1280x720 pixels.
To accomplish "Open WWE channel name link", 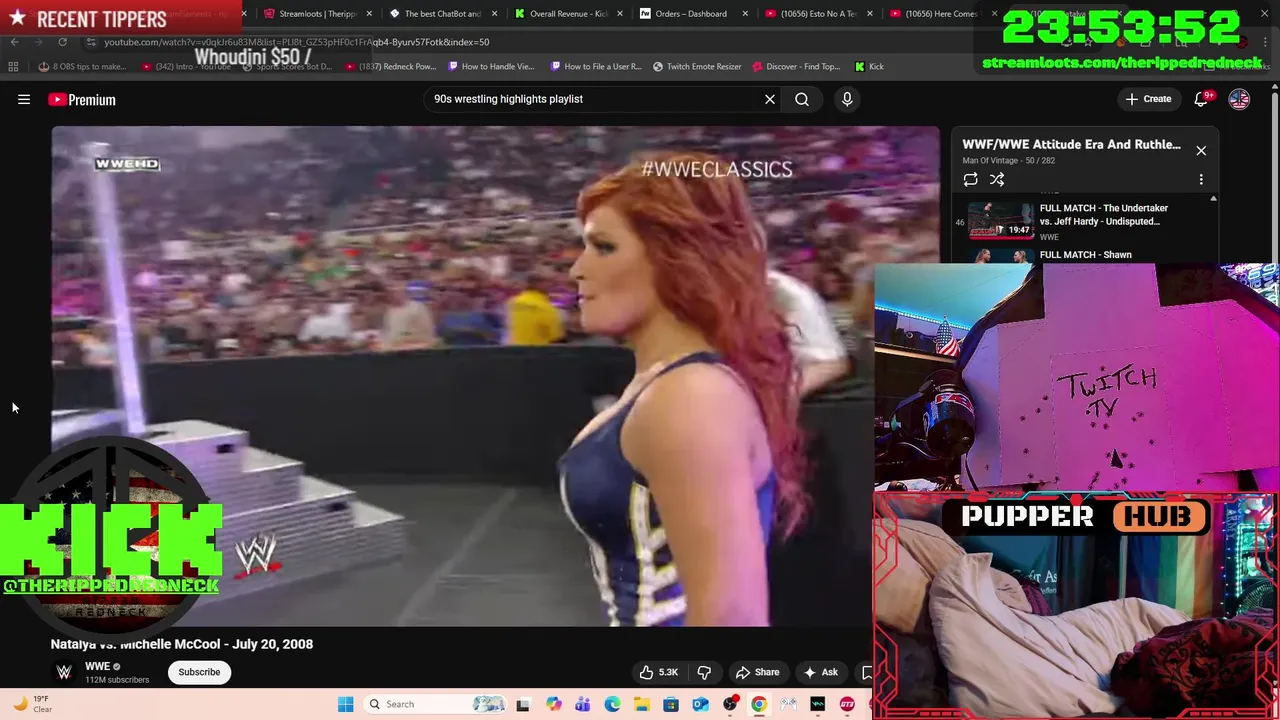I will coord(97,666).
